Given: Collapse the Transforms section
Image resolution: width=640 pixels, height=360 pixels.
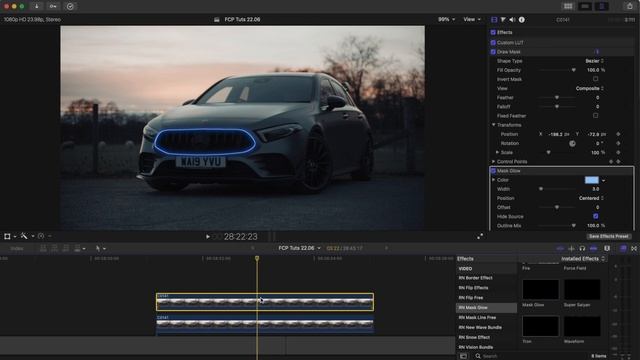Looking at the screenshot, I should [493, 125].
